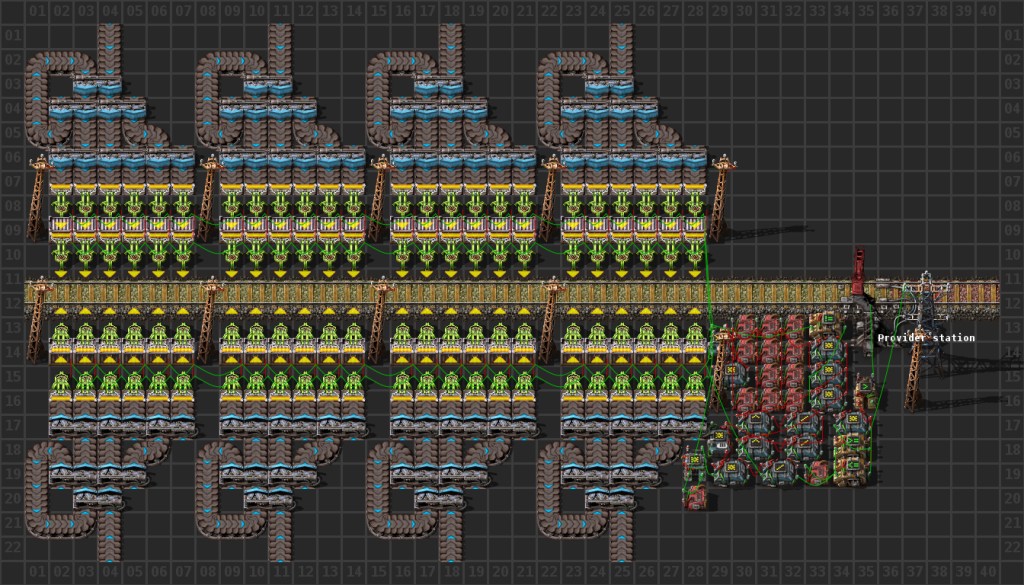Select the blue splitter at columns 03-04, row 03
Screen dimensions: 1024x585
(97, 86)
